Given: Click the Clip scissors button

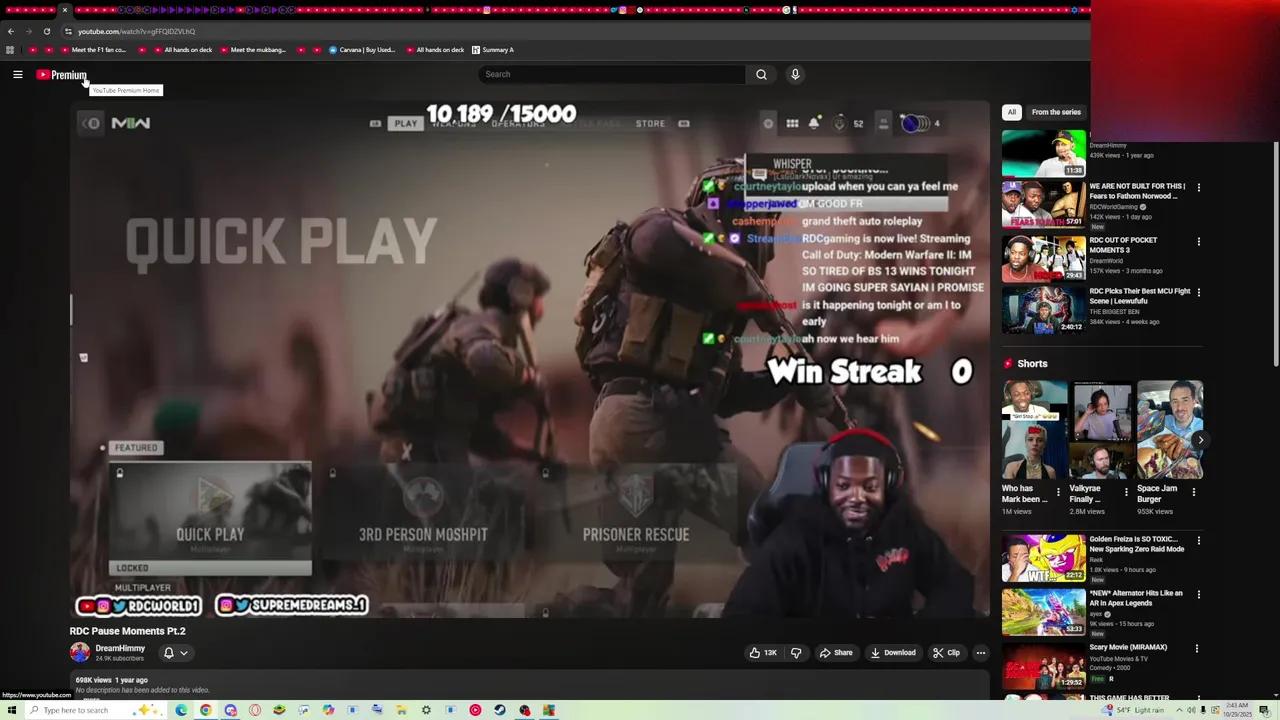Looking at the screenshot, I should pyautogui.click(x=946, y=653).
